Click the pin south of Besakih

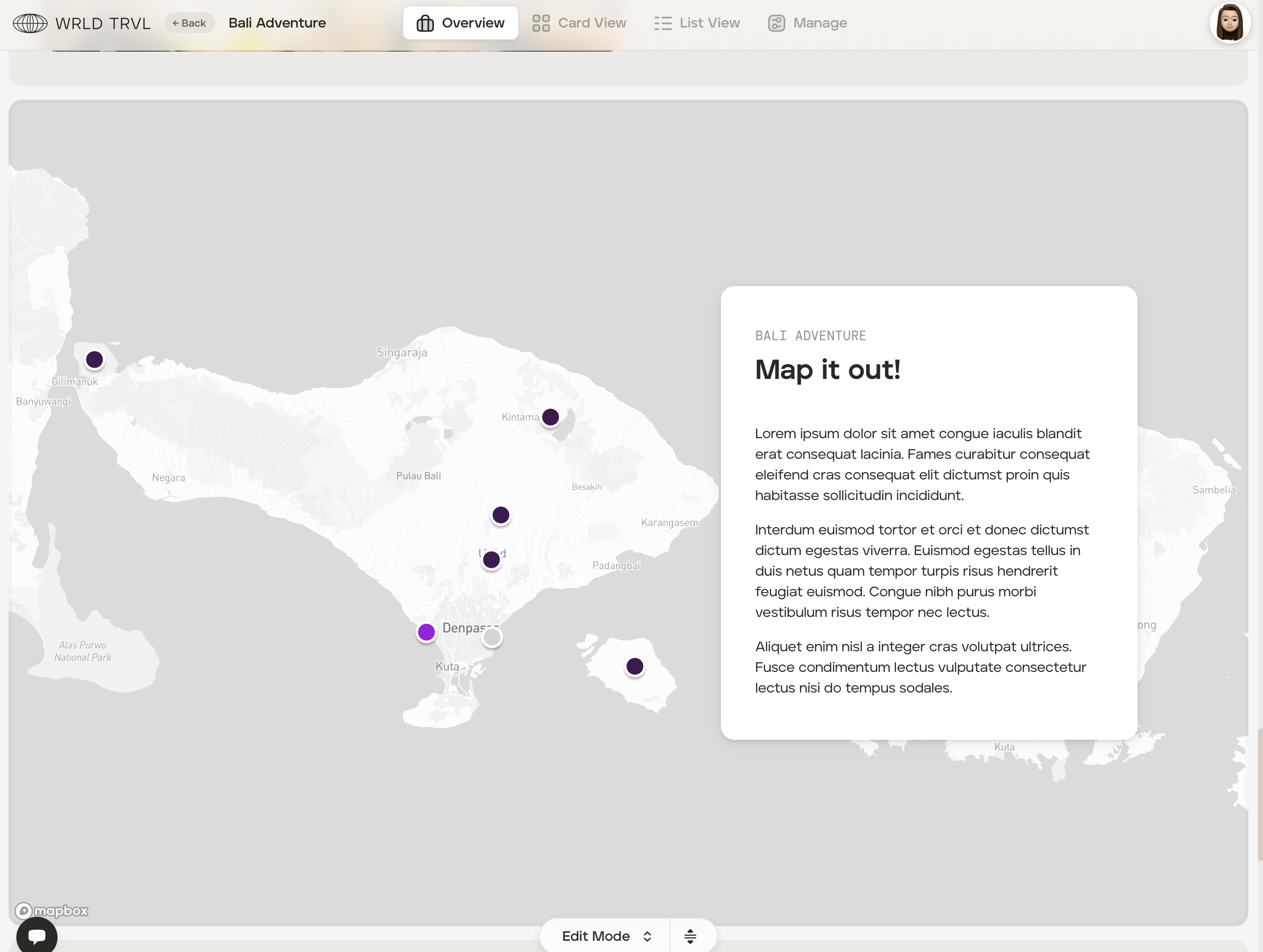pos(501,515)
